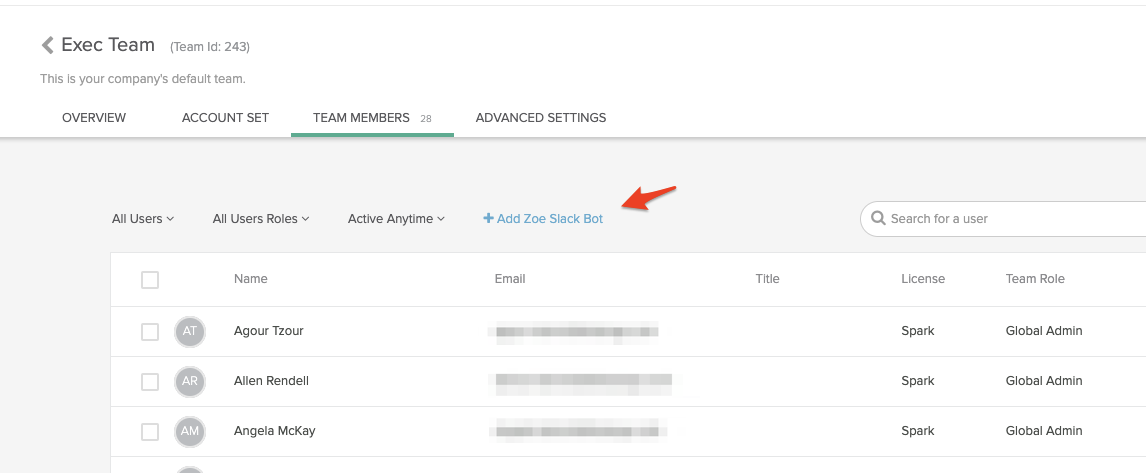The height and width of the screenshot is (473, 1146).
Task: Click Global Admin role for Angela McKay
Action: coord(1044,431)
